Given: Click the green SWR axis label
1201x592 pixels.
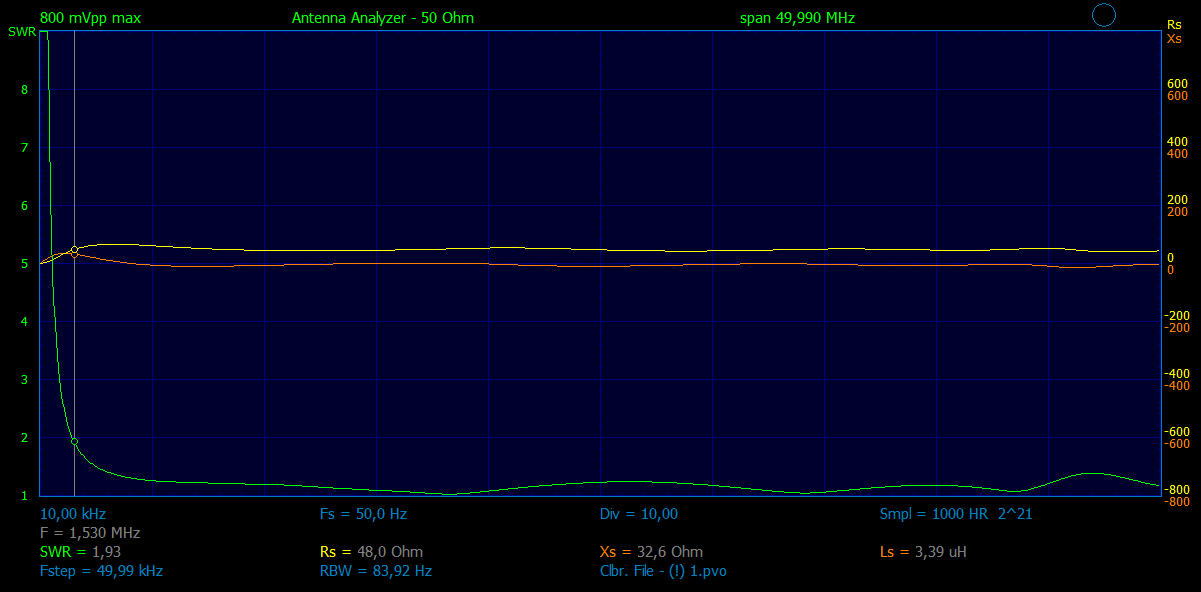Looking at the screenshot, I should point(22,32).
